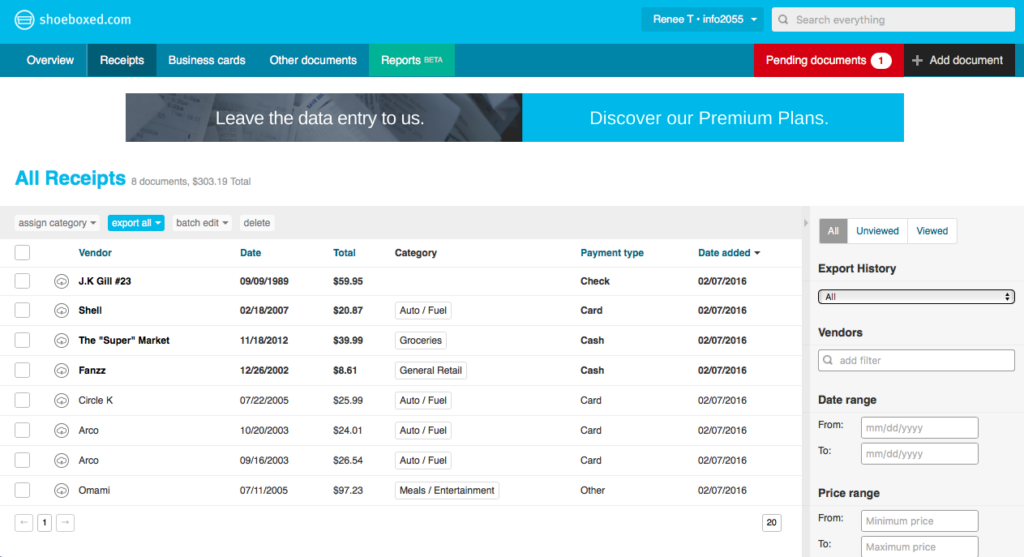1024x557 pixels.
Task: Show only Unviewed receipts
Action: [877, 231]
